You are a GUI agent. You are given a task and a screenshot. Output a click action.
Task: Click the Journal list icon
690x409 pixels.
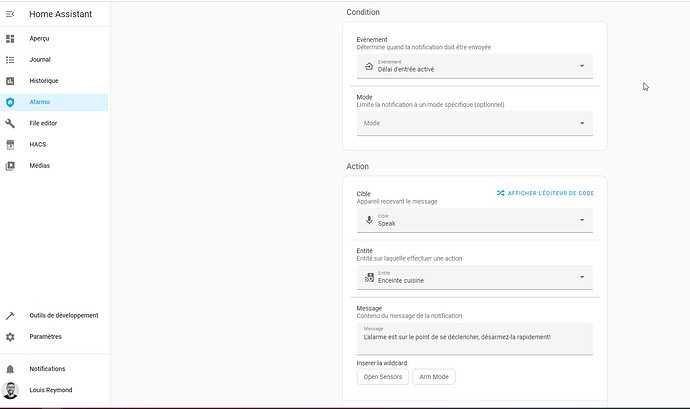pyautogui.click(x=10, y=60)
